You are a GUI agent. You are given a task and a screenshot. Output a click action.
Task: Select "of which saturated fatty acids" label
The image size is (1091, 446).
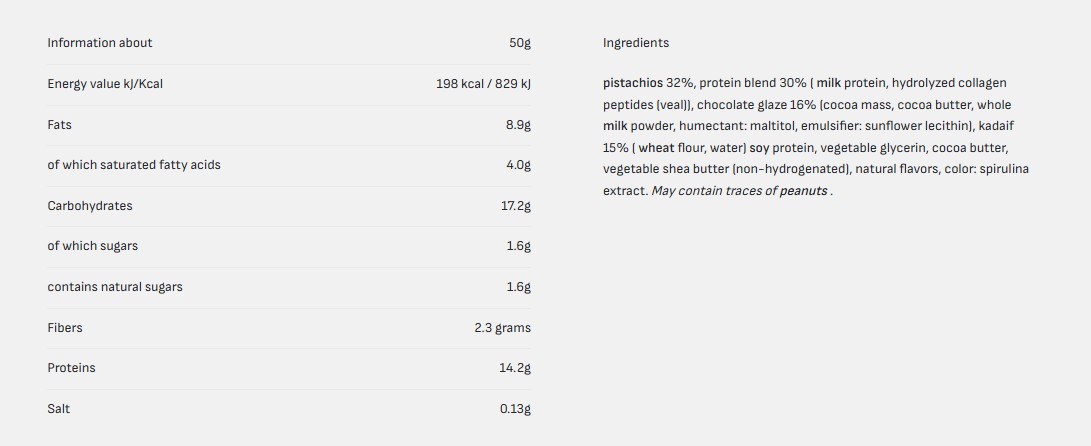pyautogui.click(x=134, y=165)
